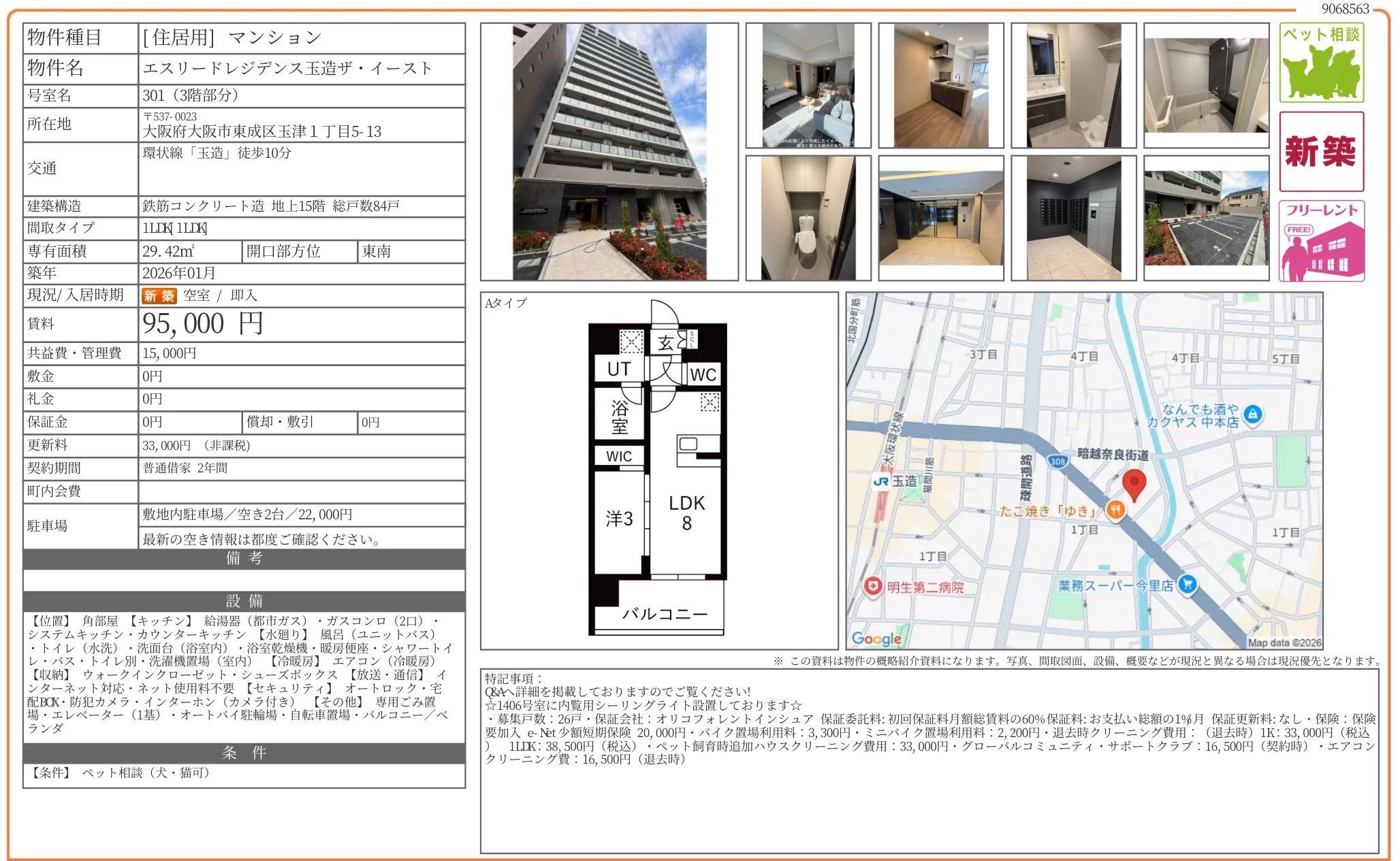This screenshot has width=1400, height=861.
Task: Click the 明生第二病院 hospital map icon
Action: [873, 586]
